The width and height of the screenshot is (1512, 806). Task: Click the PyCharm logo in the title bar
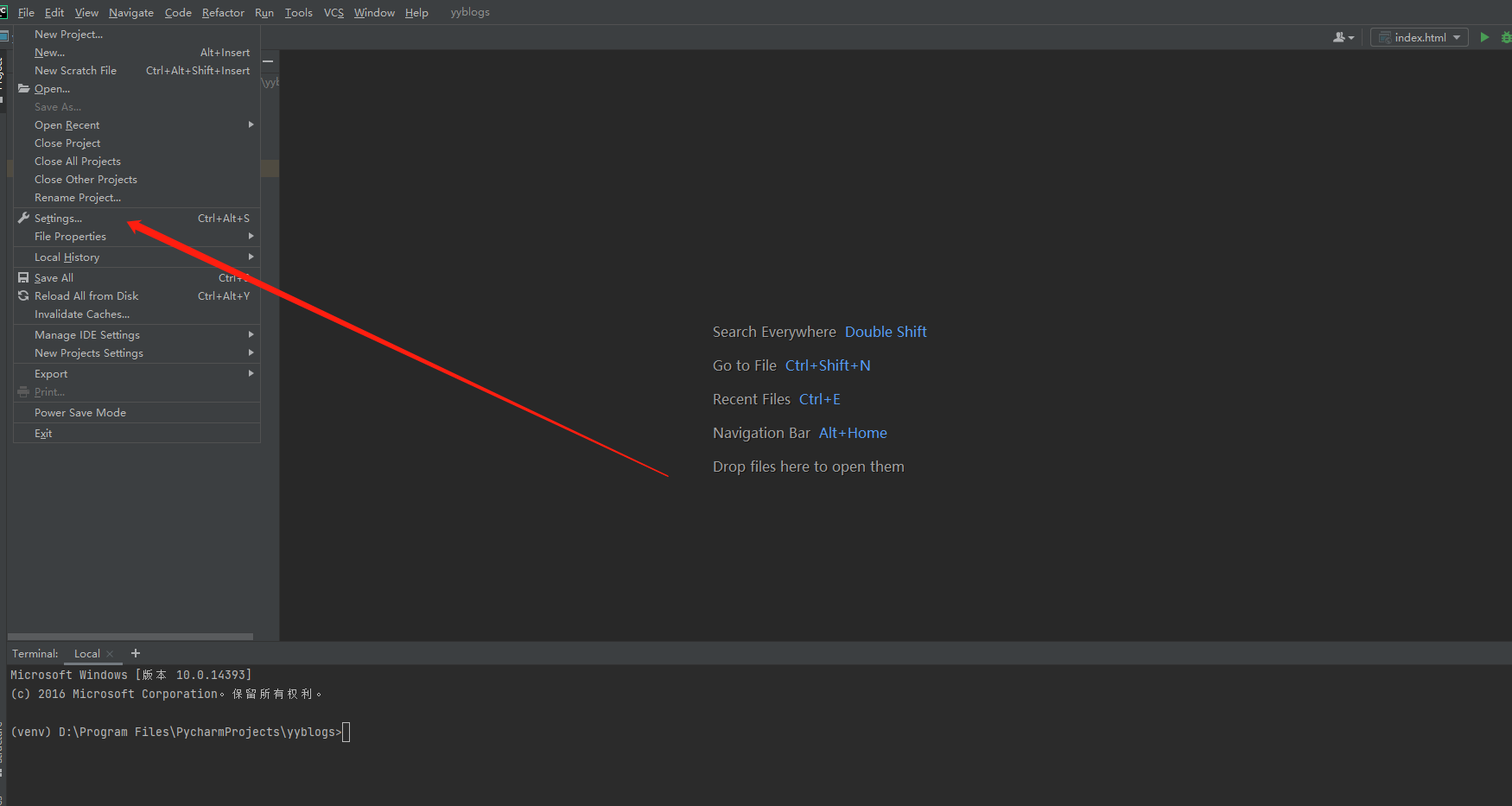click(6, 11)
